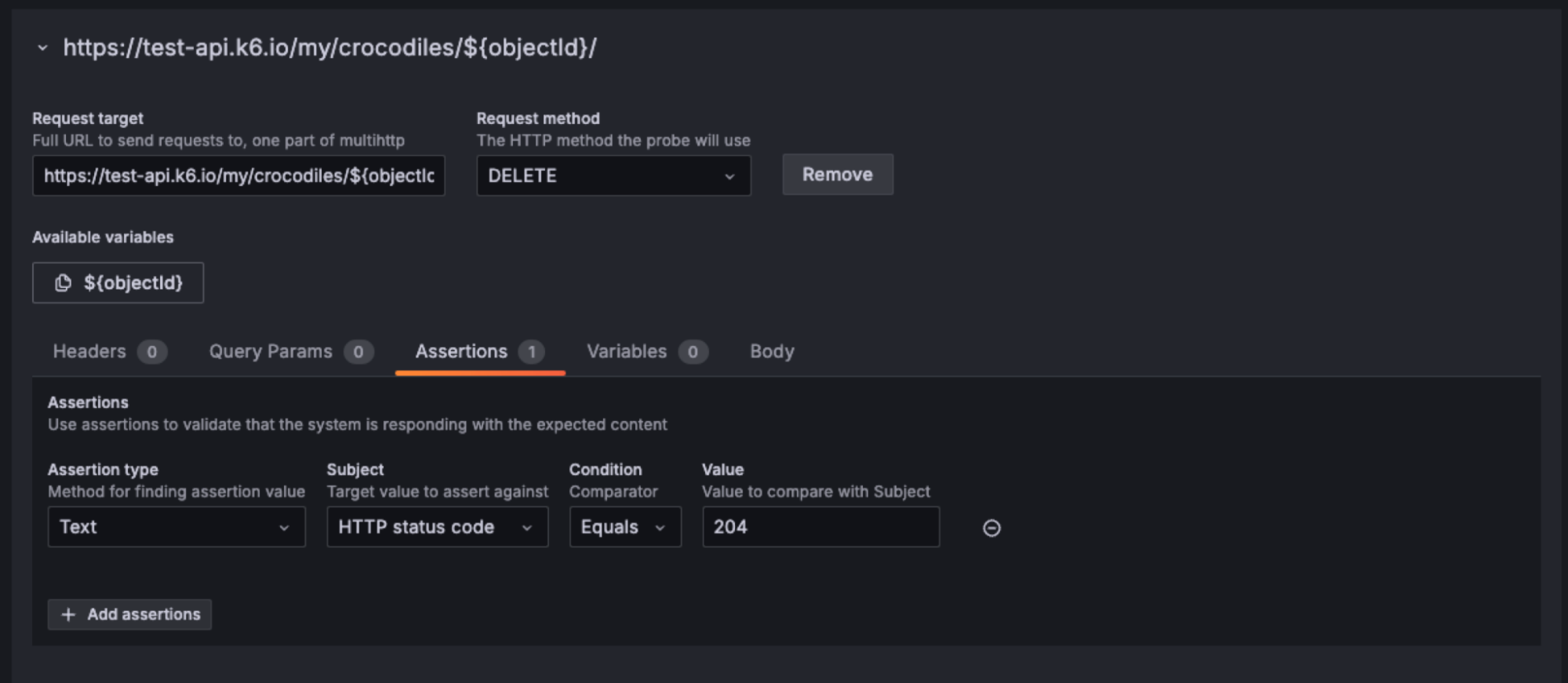This screenshot has width=1568, height=683.
Task: Open the Equals condition comparator dropdown
Action: (624, 527)
